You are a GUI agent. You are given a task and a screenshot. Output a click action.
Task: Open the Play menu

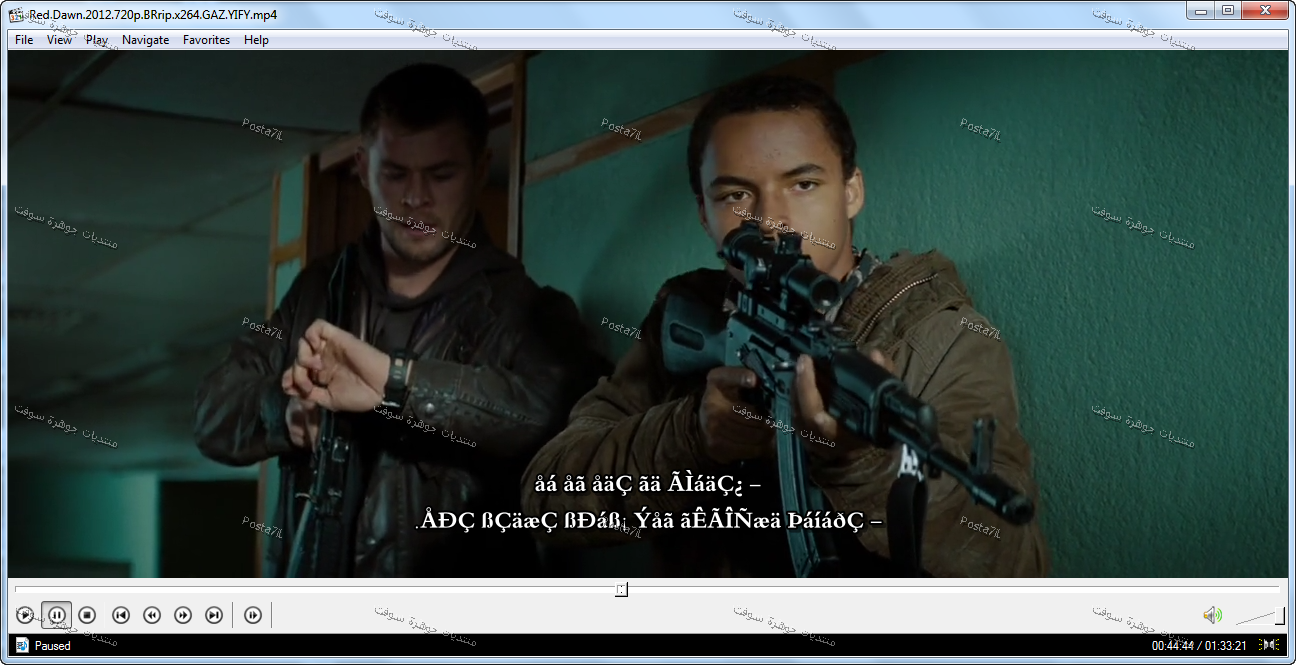97,40
